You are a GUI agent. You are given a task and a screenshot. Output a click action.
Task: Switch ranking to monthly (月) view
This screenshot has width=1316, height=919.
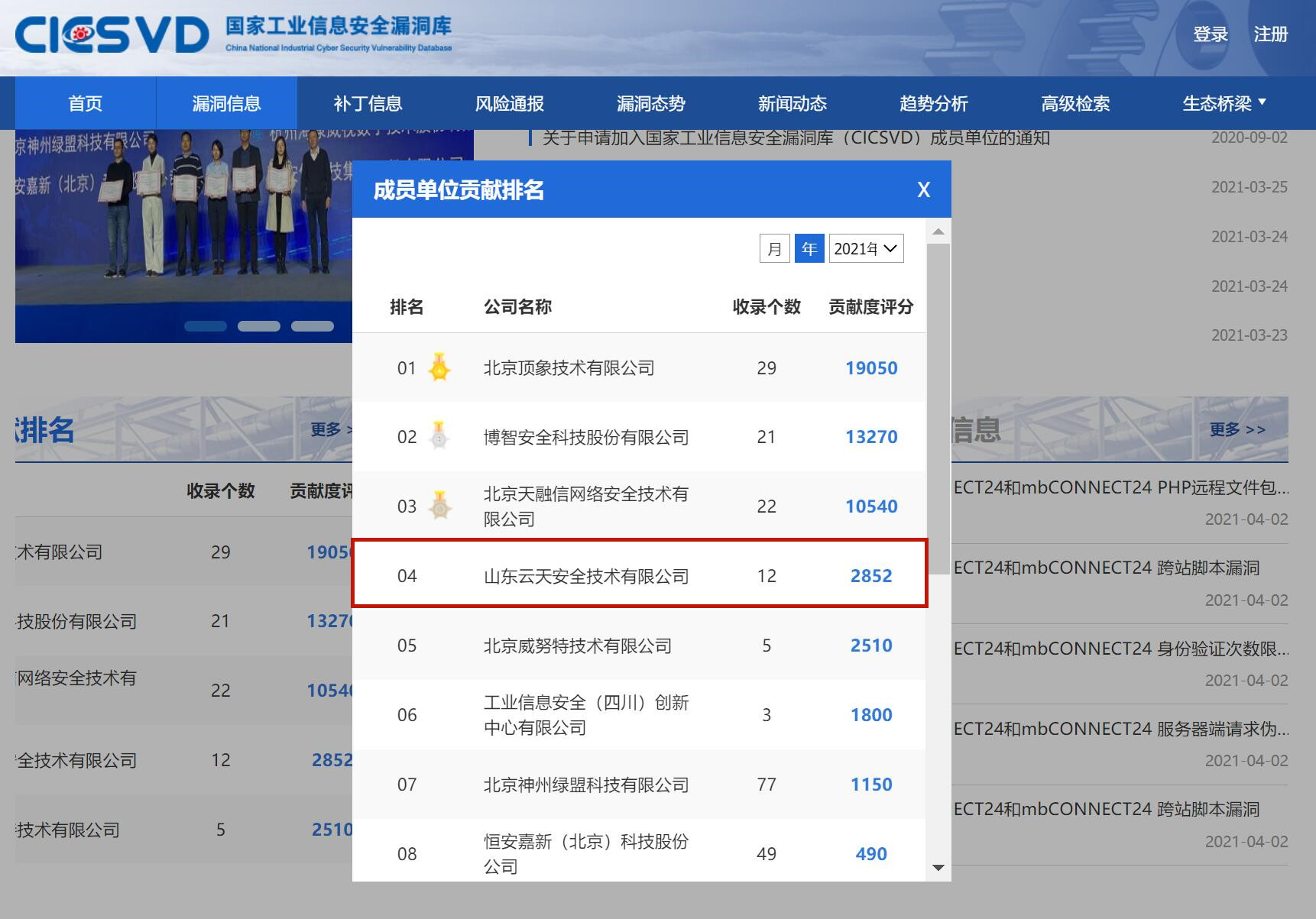pos(774,249)
